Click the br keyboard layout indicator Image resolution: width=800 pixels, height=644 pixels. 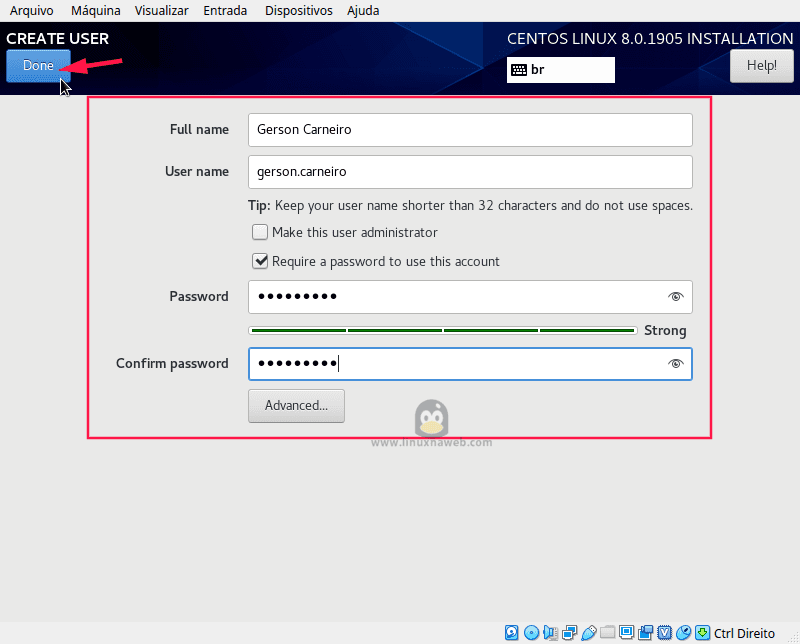pyautogui.click(x=561, y=70)
